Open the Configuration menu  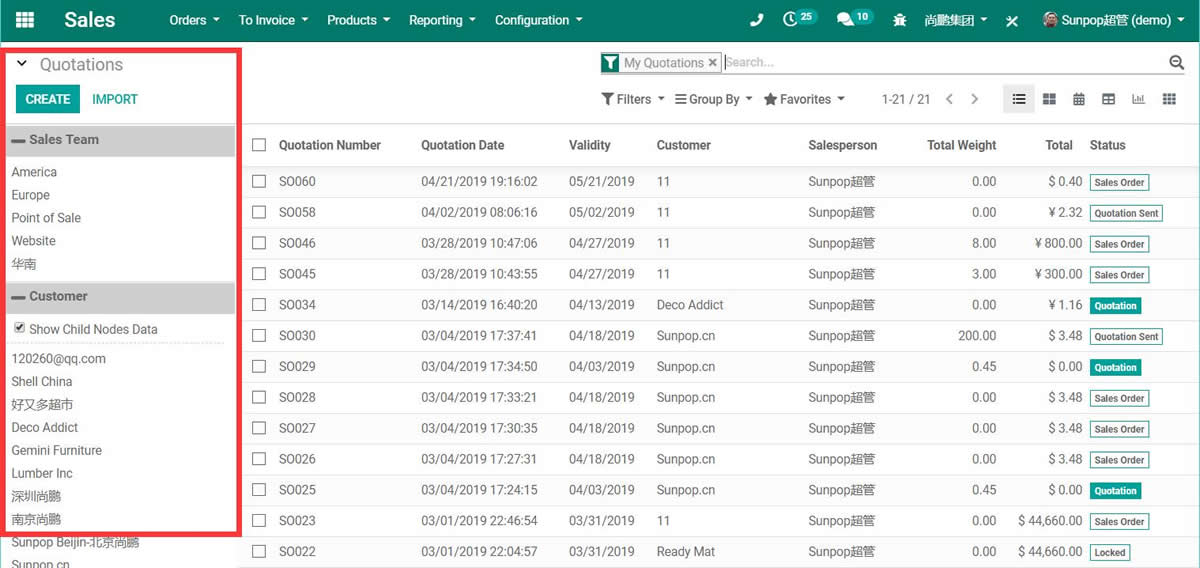(538, 20)
